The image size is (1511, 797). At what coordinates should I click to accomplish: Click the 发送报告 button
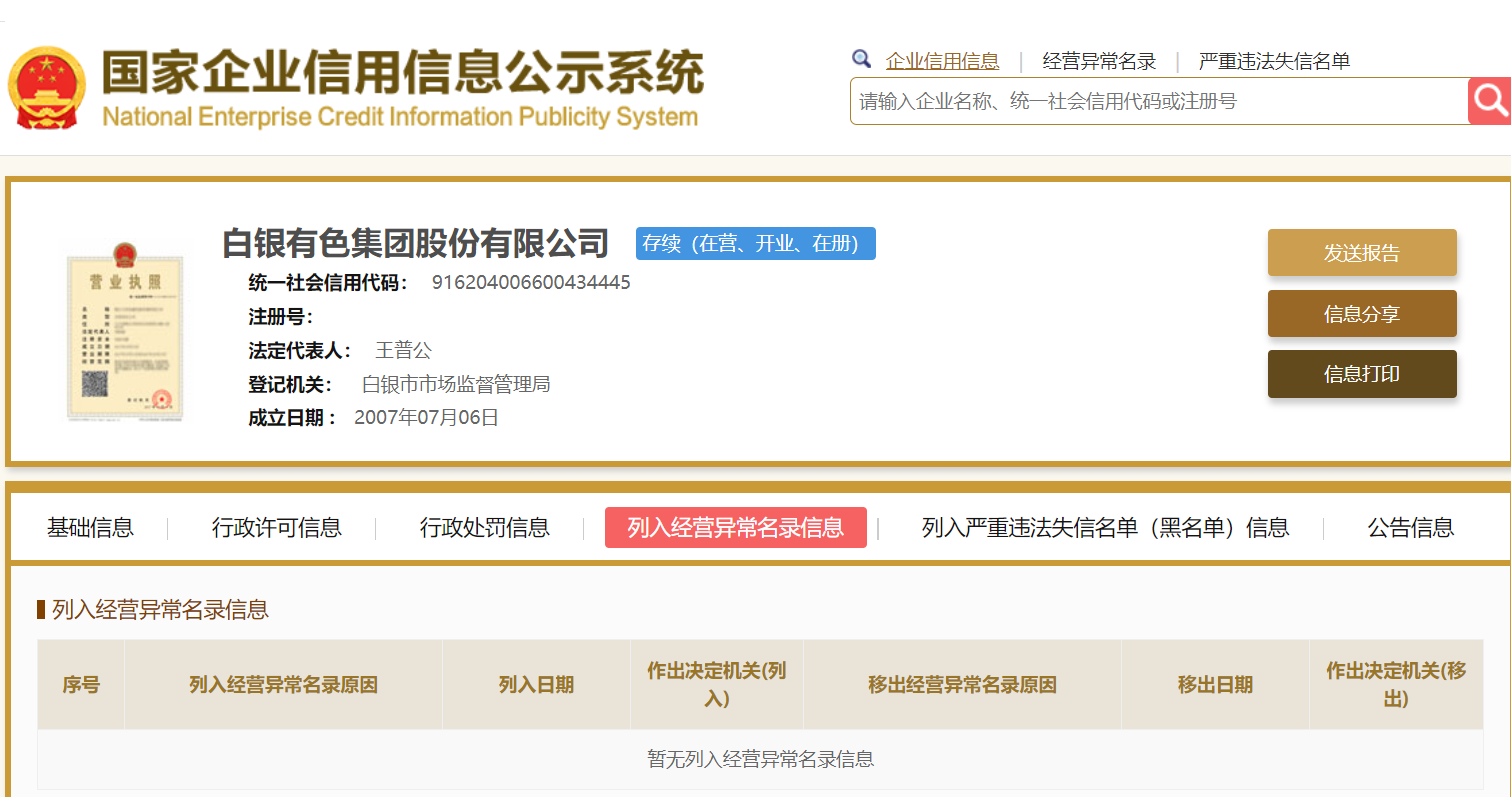(1362, 253)
